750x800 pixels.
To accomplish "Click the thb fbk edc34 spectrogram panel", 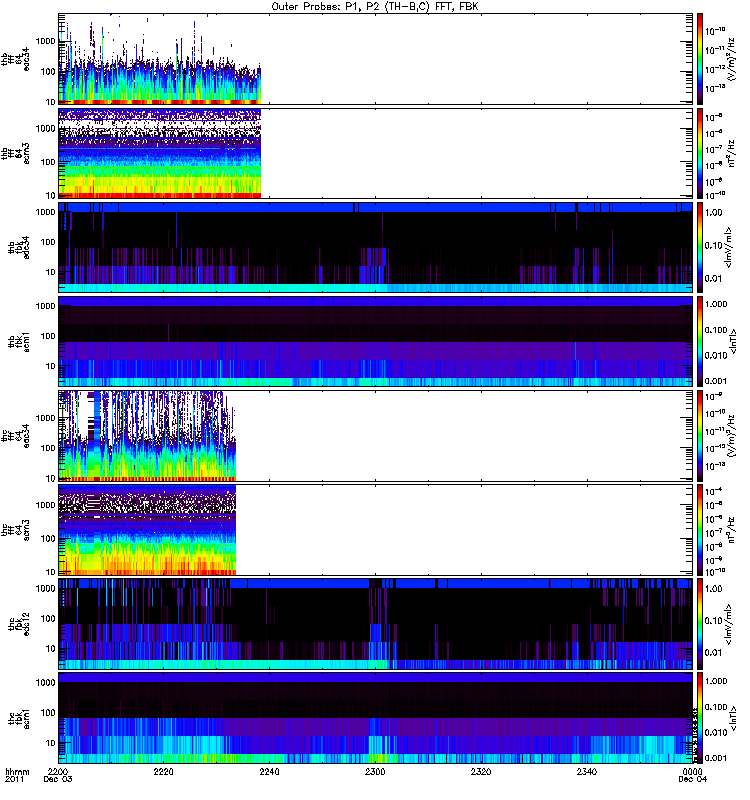I will (376, 247).
